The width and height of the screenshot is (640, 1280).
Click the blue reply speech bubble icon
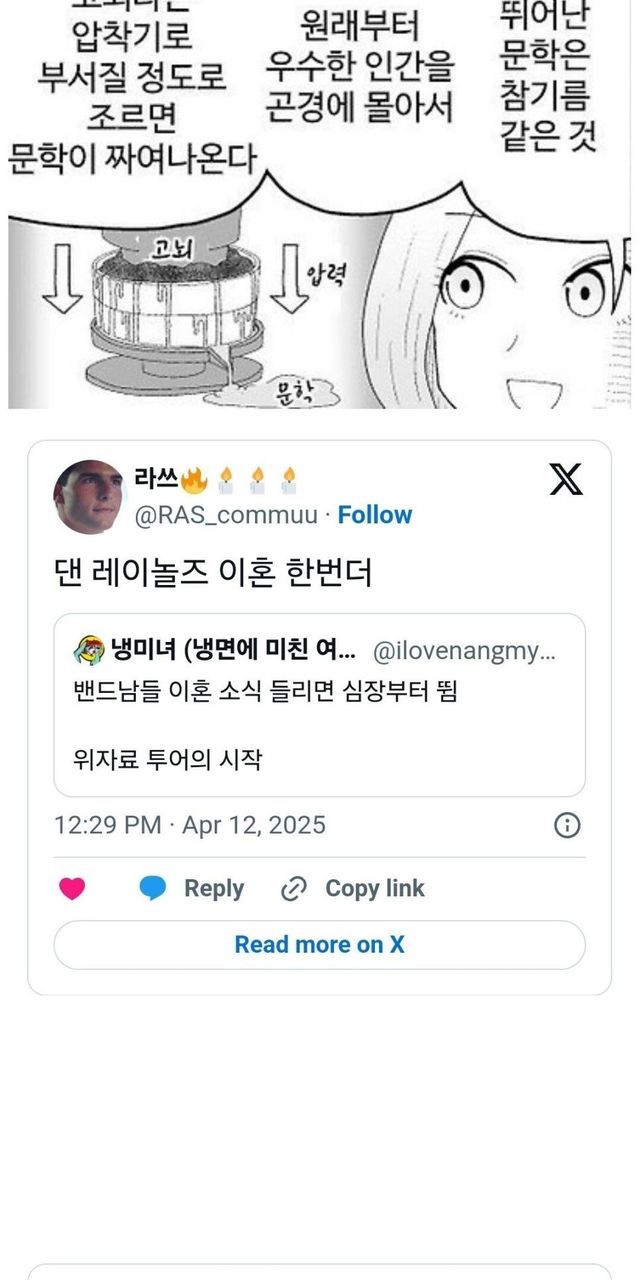click(152, 889)
